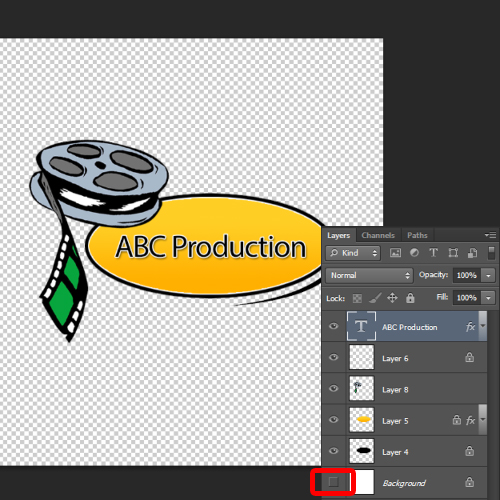Filter layers by smart object icon
The image size is (500, 500).
point(472,253)
